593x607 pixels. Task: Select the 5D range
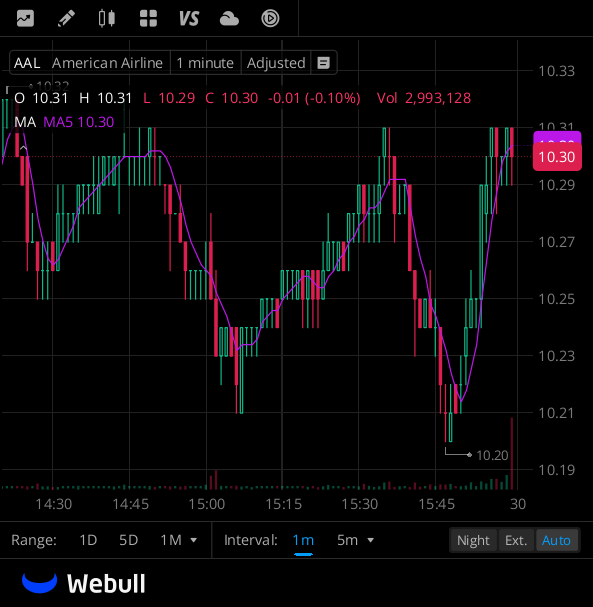tap(129, 540)
